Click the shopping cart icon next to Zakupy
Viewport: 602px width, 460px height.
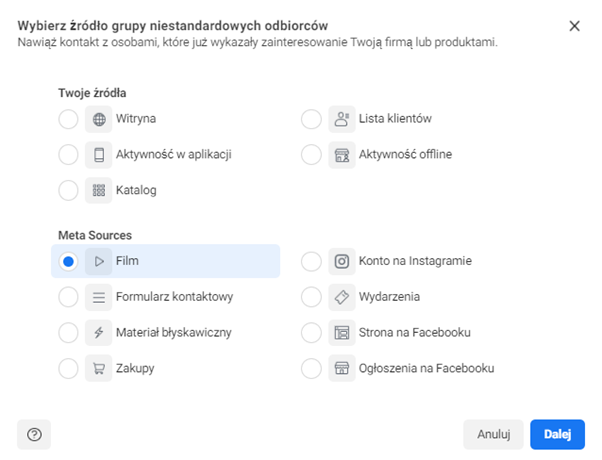[x=99, y=368]
